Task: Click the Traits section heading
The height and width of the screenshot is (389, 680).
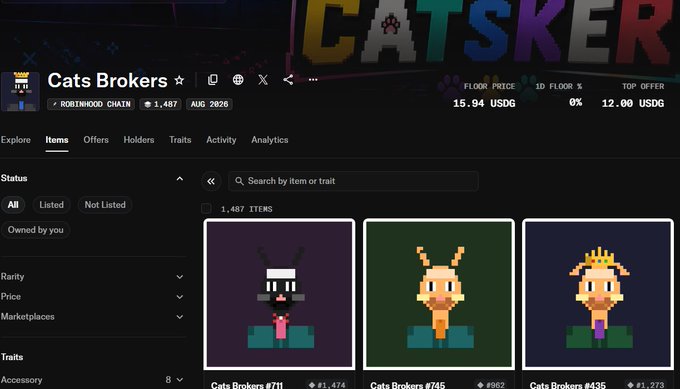Action: (x=12, y=357)
